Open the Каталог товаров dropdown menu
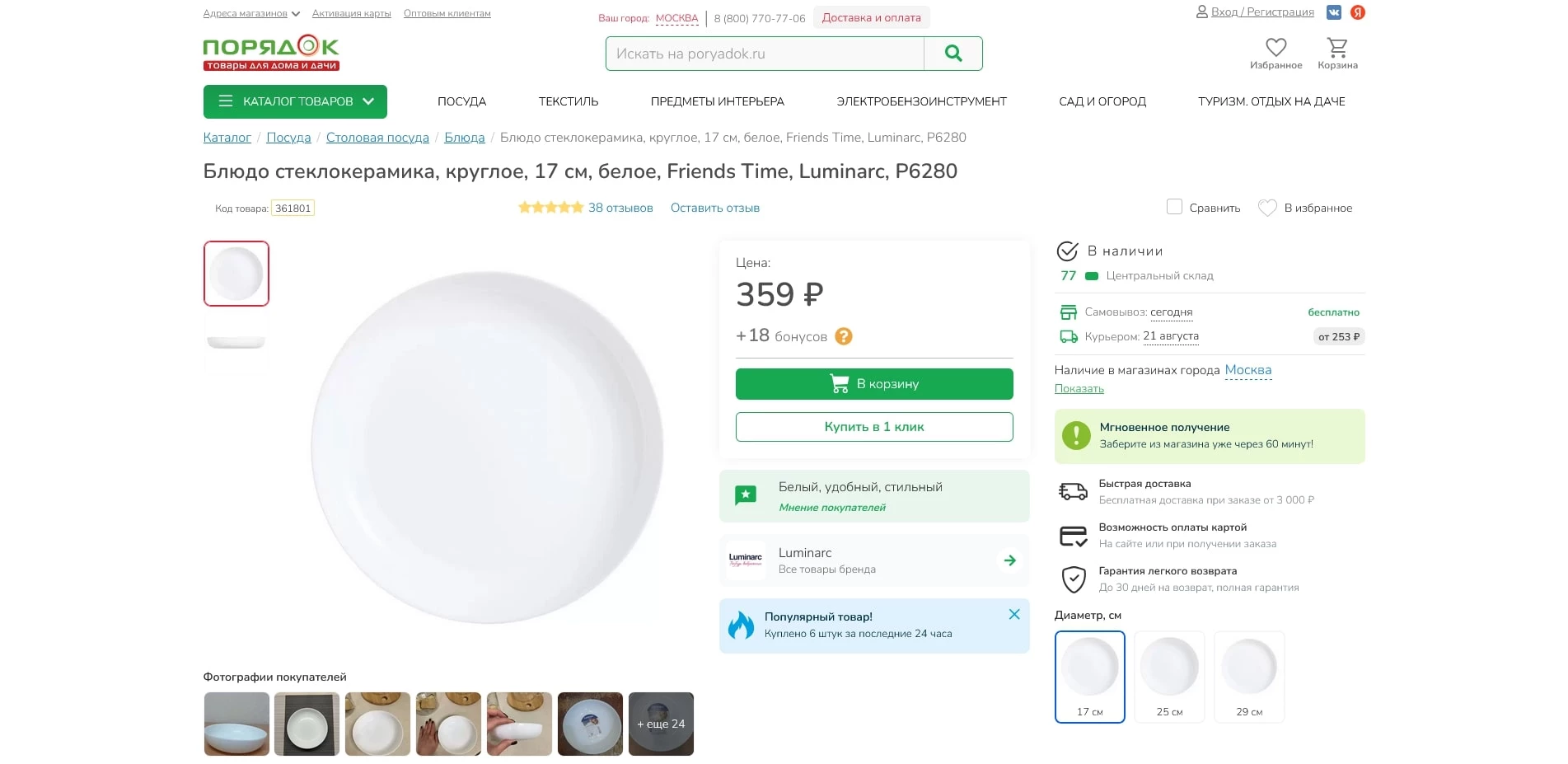Viewport: 1568px width, 764px height. coord(295,101)
